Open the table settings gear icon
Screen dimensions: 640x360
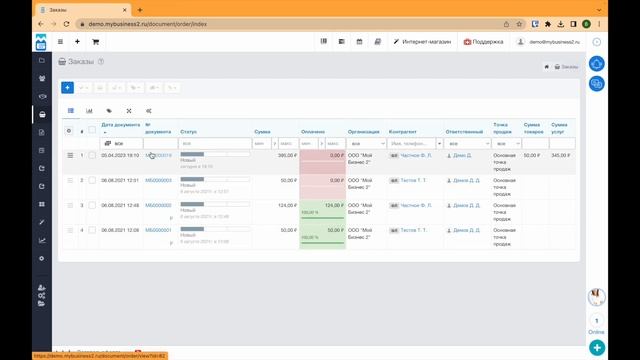click(69, 131)
